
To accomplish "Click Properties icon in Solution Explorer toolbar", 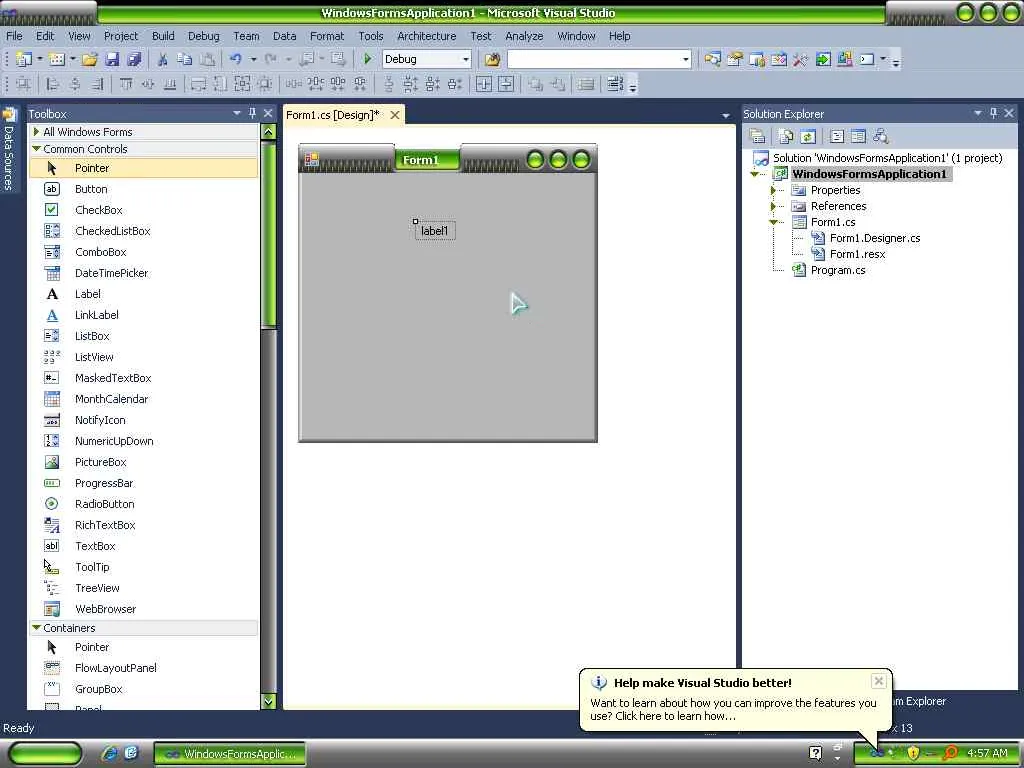I will 758,136.
